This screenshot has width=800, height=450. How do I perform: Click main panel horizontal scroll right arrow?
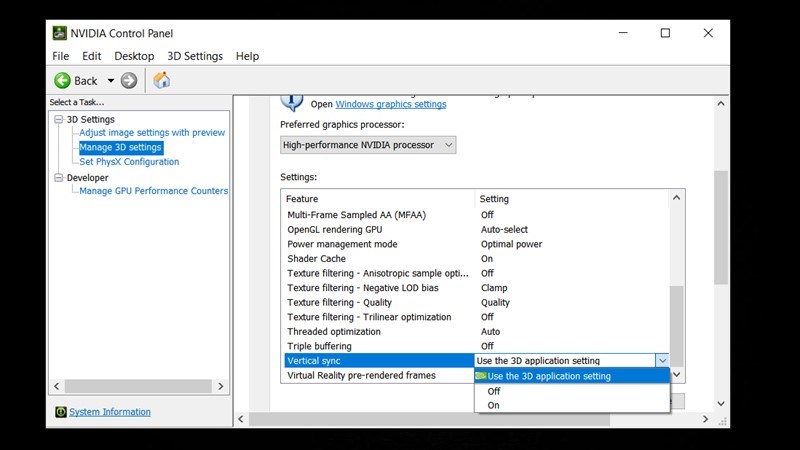[706, 419]
